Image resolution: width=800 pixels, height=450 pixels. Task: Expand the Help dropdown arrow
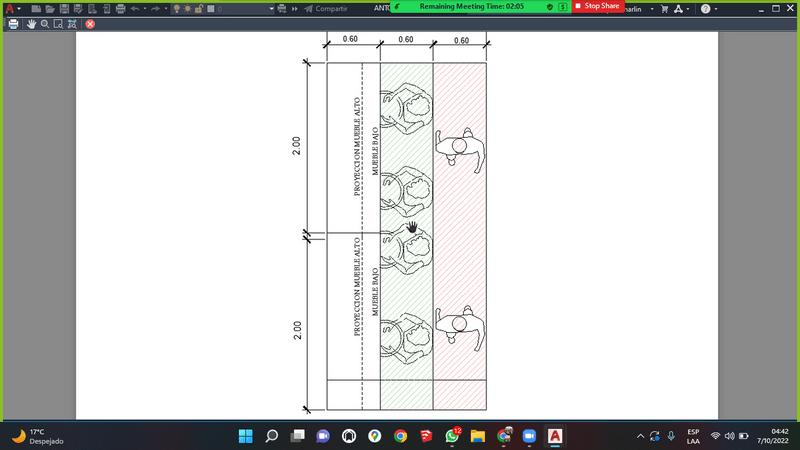(716, 9)
